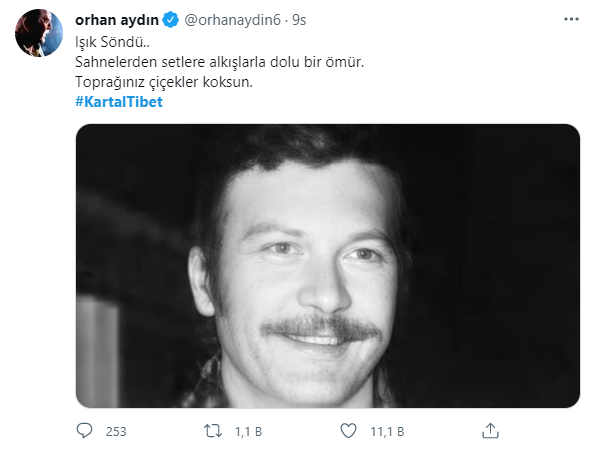The image size is (592, 450).
Task: Like the tweet with heart icon
Action: (x=348, y=431)
